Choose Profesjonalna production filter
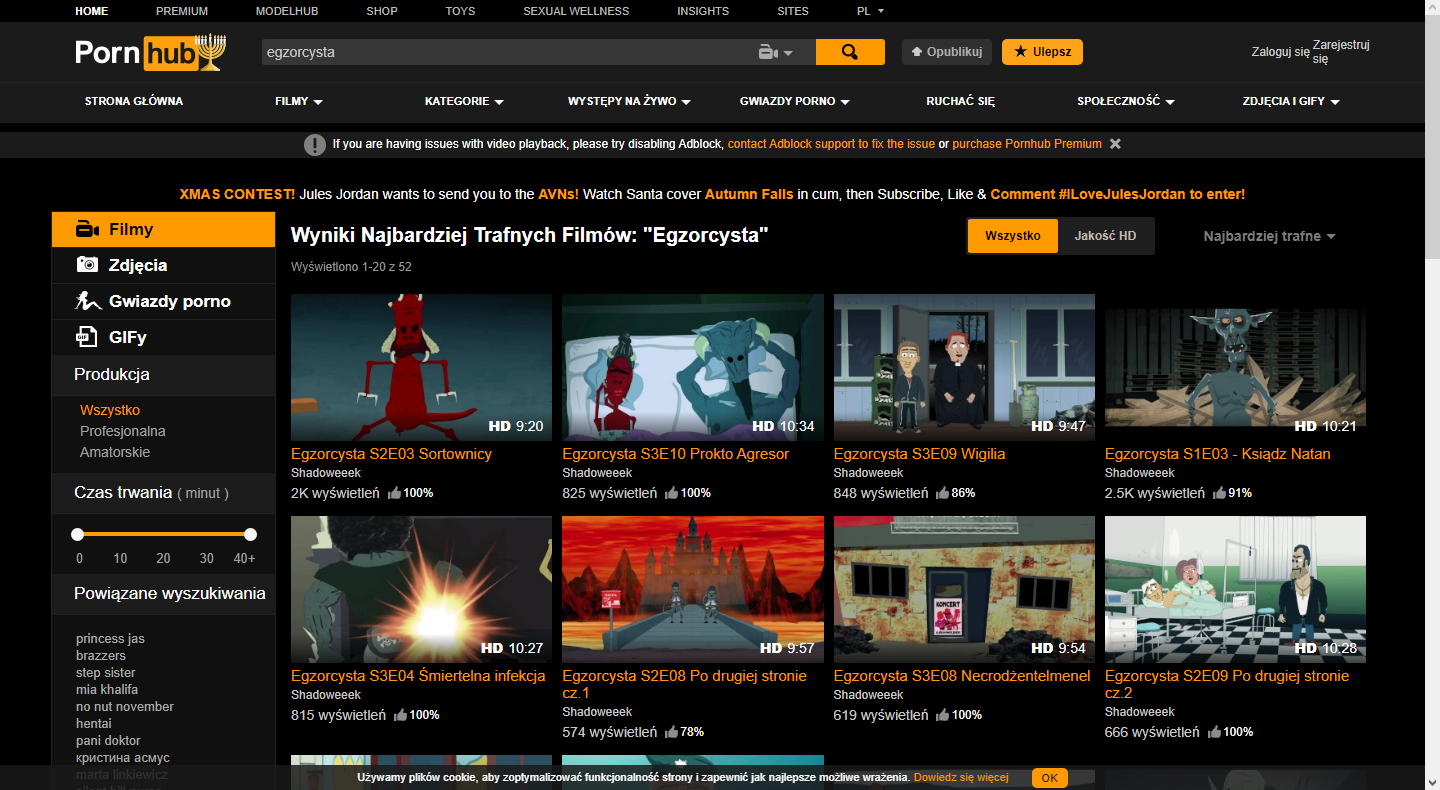1440x790 pixels. coord(123,431)
